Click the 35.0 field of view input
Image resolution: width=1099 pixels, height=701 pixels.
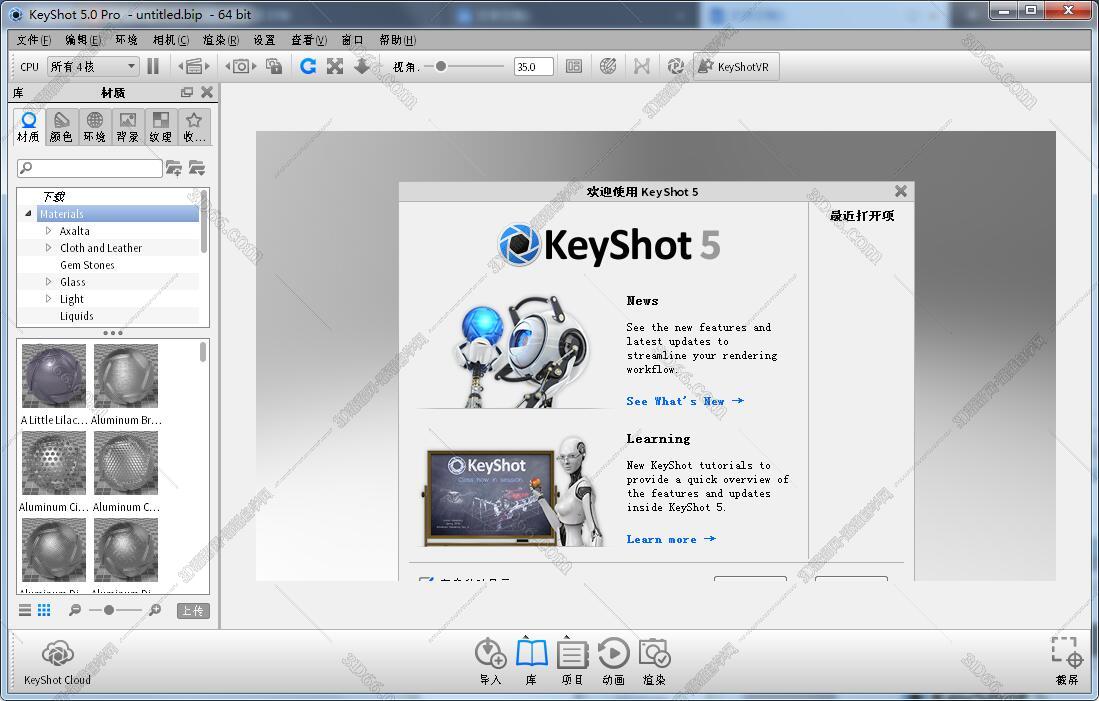(533, 67)
